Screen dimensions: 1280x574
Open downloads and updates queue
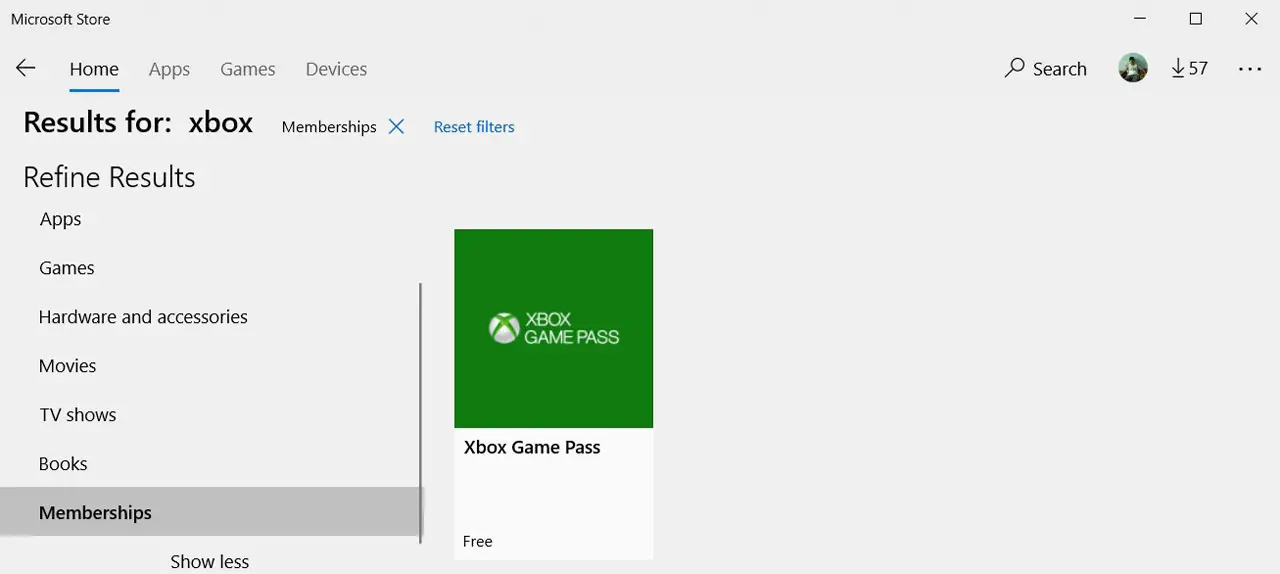1189,68
